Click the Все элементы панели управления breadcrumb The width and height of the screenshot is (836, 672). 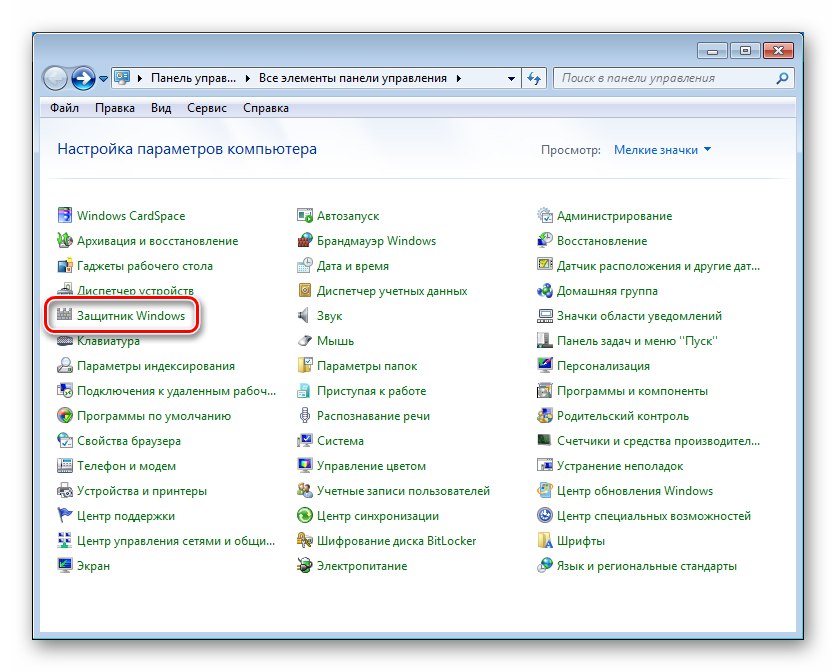[352, 78]
